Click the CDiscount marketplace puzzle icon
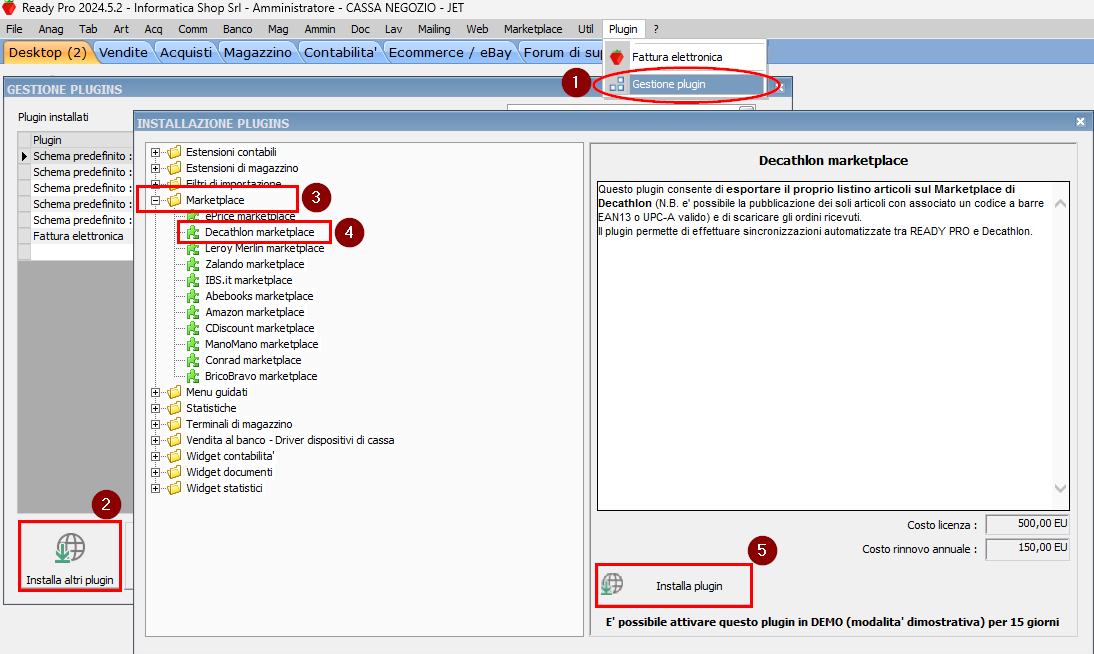This screenshot has height=654, width=1094. pos(193,328)
